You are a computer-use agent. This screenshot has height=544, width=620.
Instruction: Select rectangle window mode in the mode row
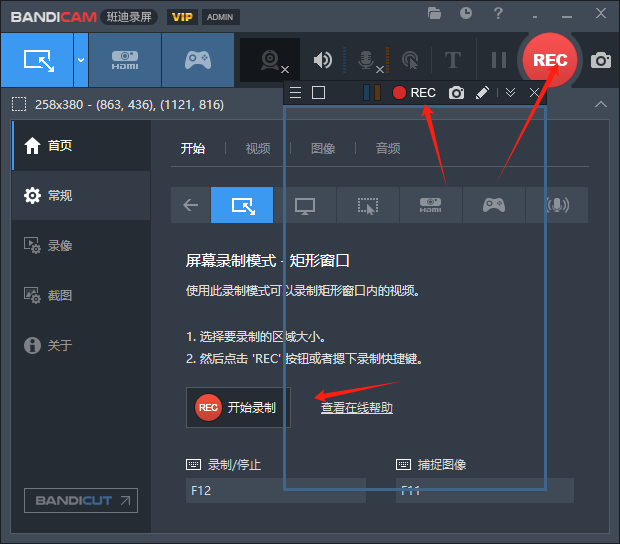tap(242, 205)
